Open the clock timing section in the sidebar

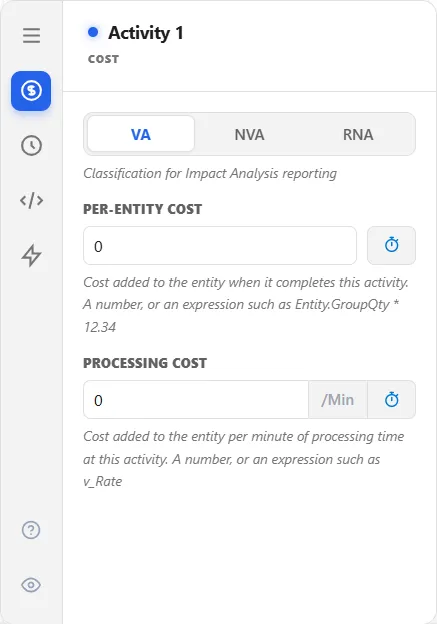pyautogui.click(x=31, y=145)
